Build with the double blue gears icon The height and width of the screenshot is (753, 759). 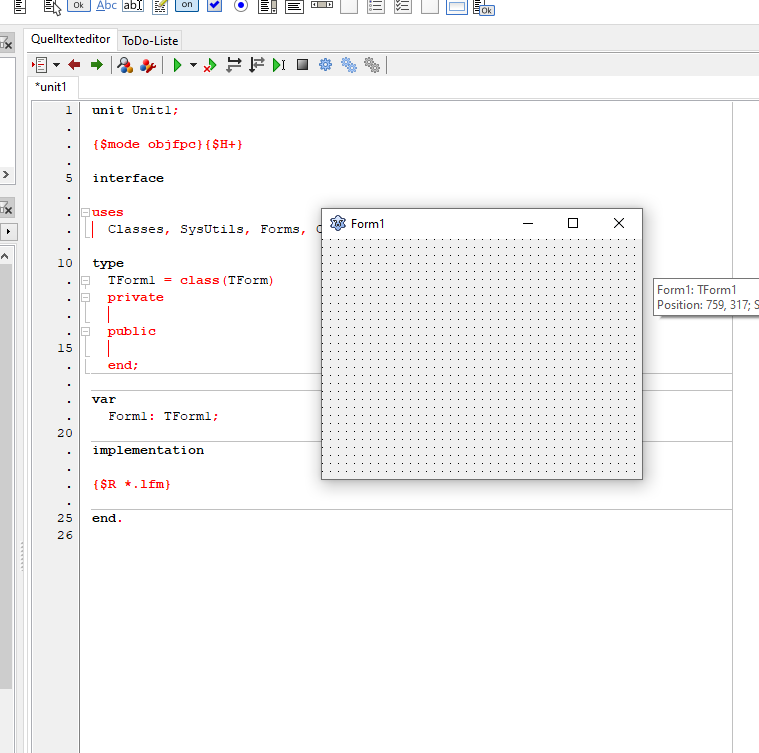(x=349, y=65)
